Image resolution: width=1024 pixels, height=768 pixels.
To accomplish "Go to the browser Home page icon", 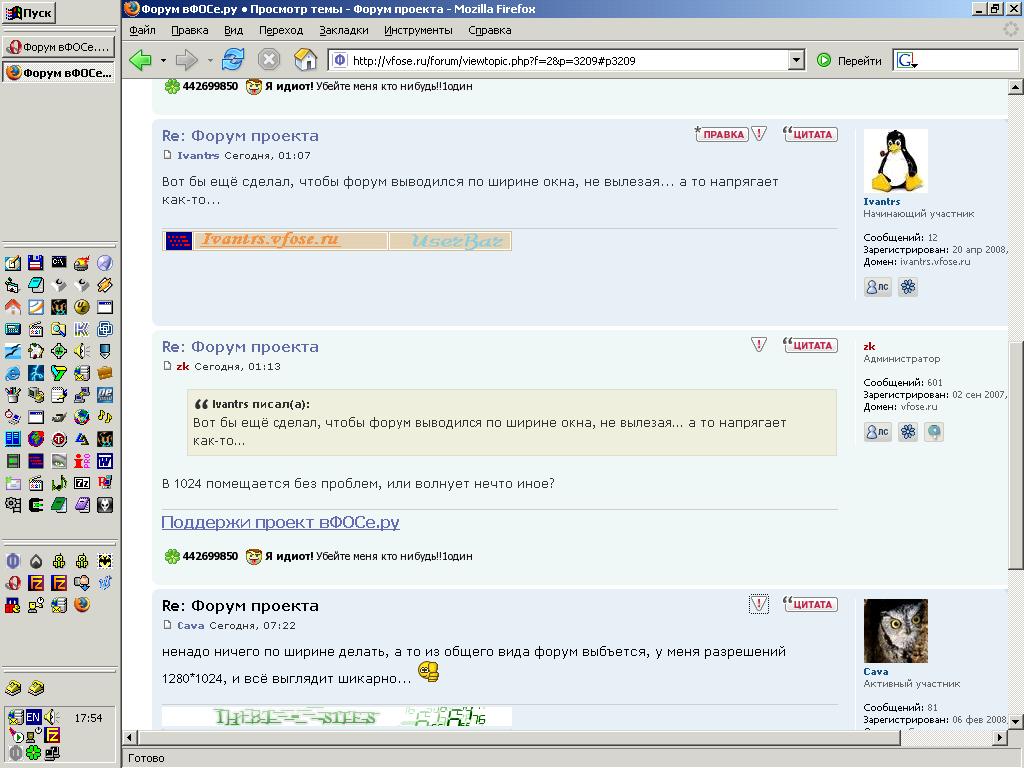I will click(305, 60).
